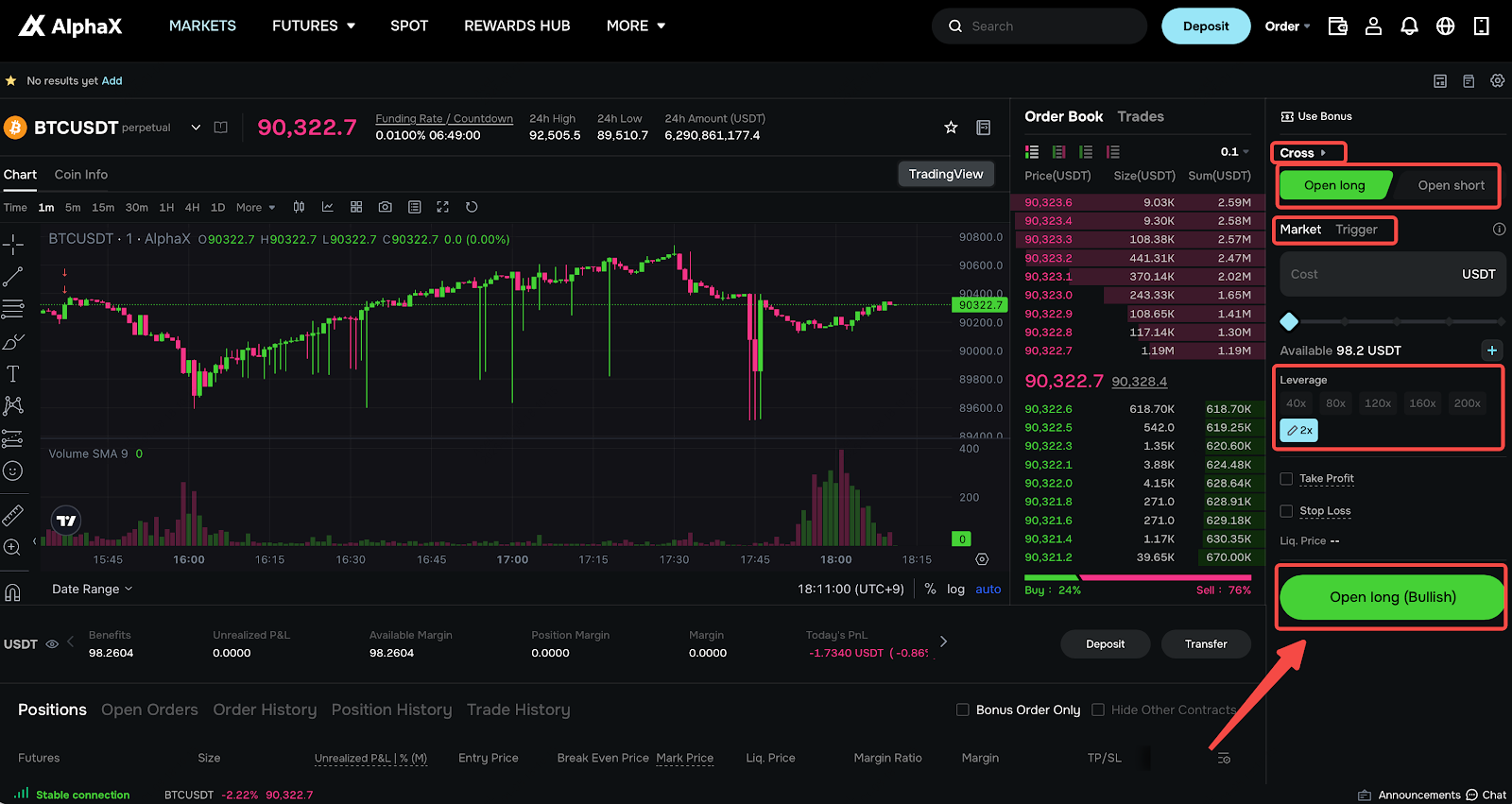Open notifications bell icon
Image resolution: width=1512 pixels, height=804 pixels.
pos(1409,26)
